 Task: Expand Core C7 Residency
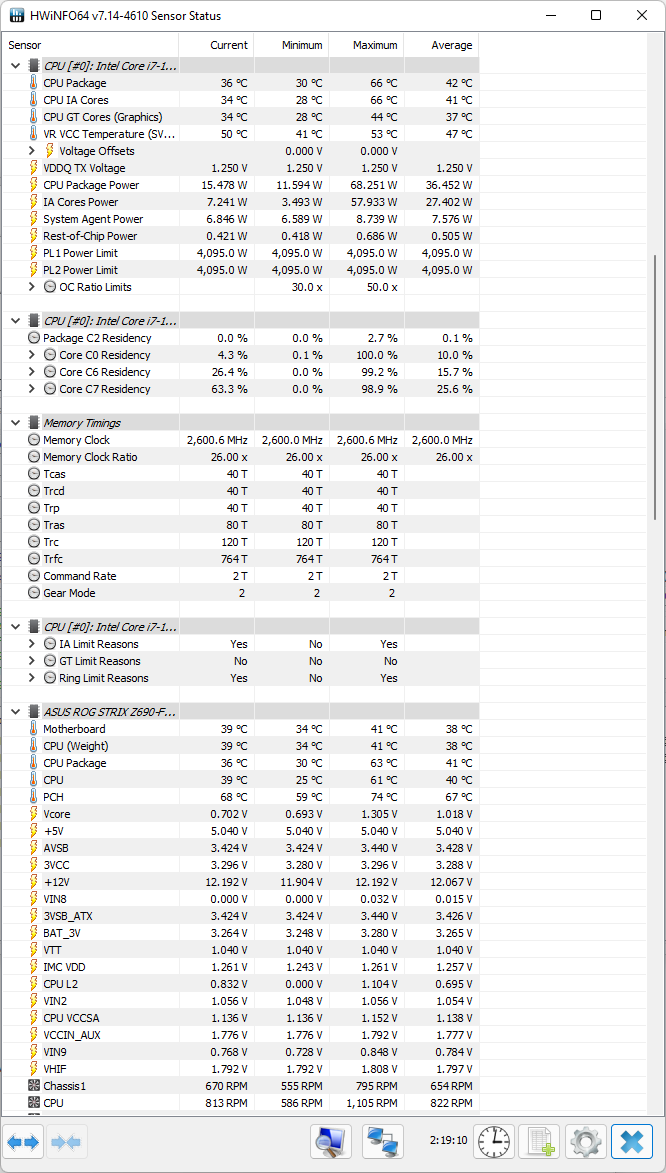click(x=31, y=389)
